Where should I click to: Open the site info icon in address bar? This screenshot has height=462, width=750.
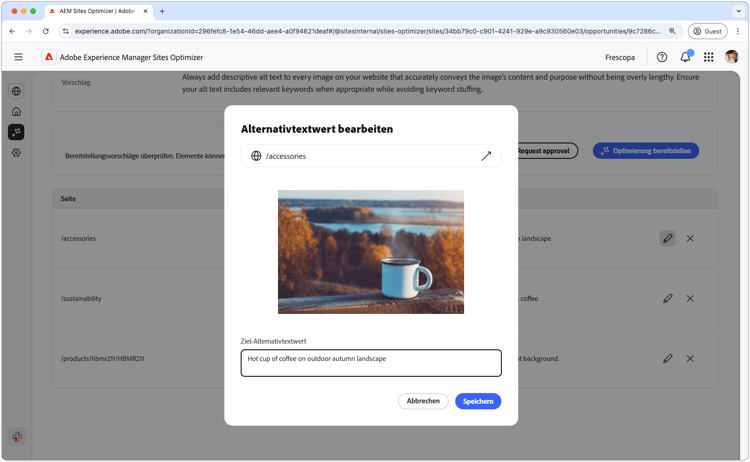point(66,31)
